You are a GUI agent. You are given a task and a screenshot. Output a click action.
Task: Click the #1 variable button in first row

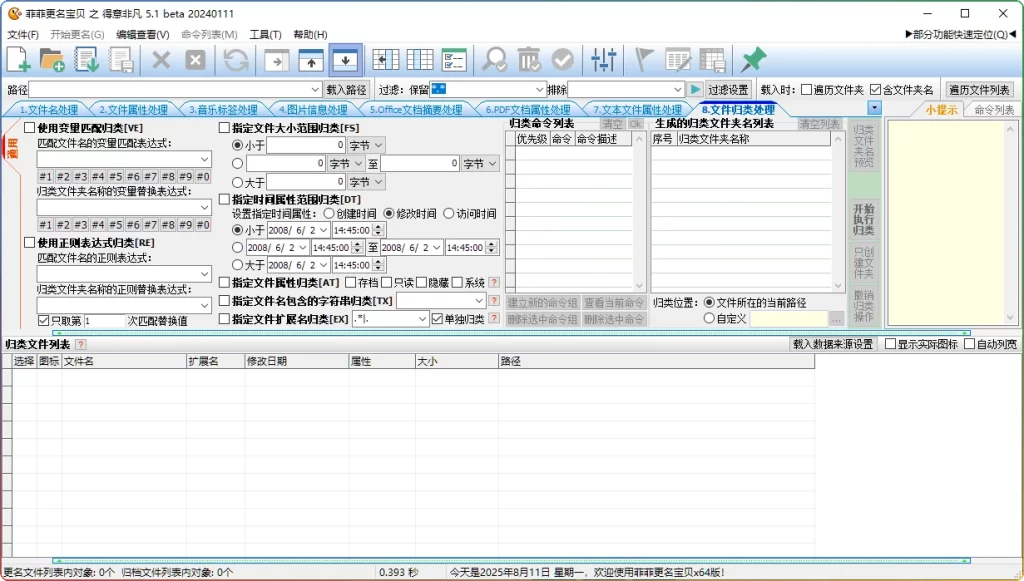point(45,176)
